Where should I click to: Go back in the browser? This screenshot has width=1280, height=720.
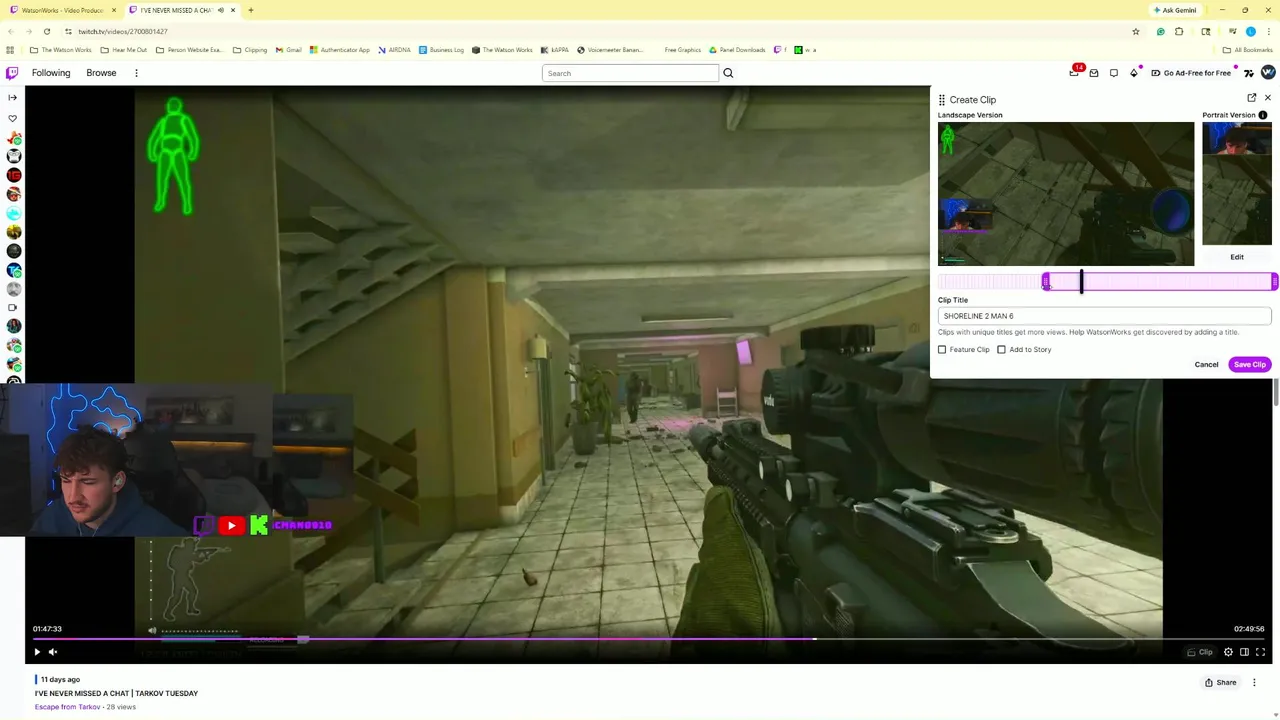[10, 31]
